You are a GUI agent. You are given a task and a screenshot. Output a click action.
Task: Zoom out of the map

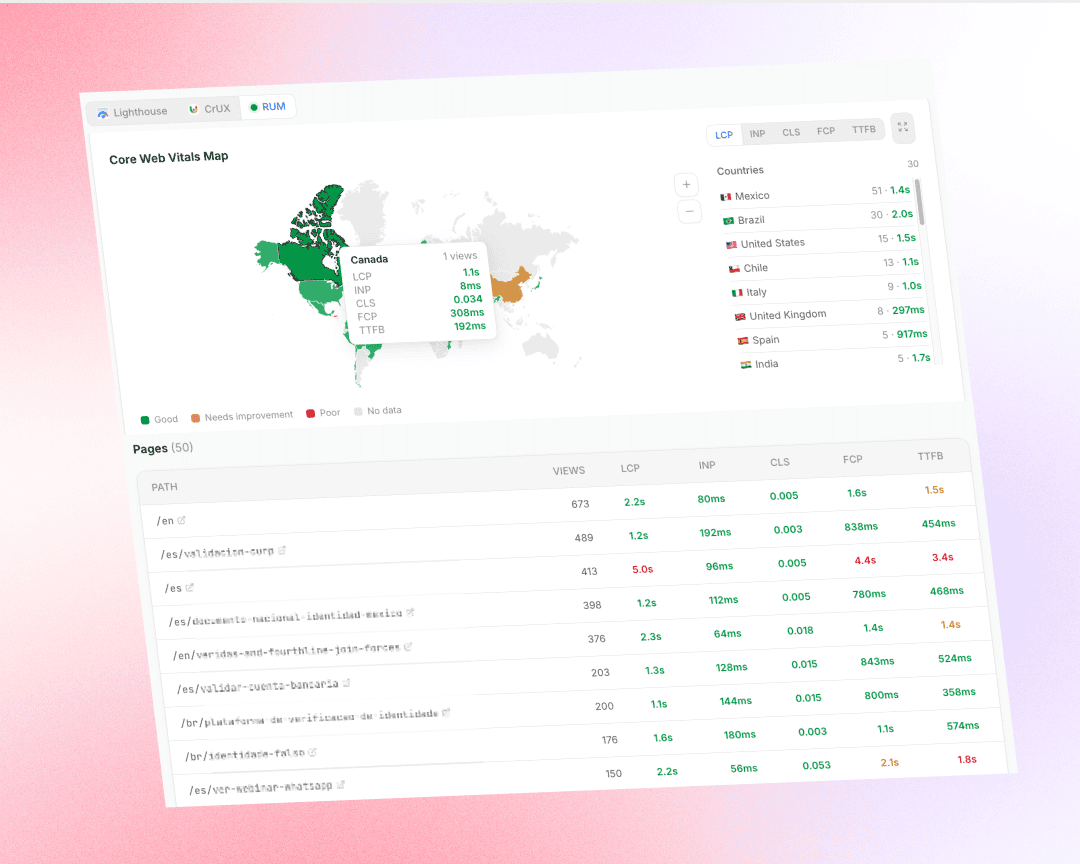[689, 211]
